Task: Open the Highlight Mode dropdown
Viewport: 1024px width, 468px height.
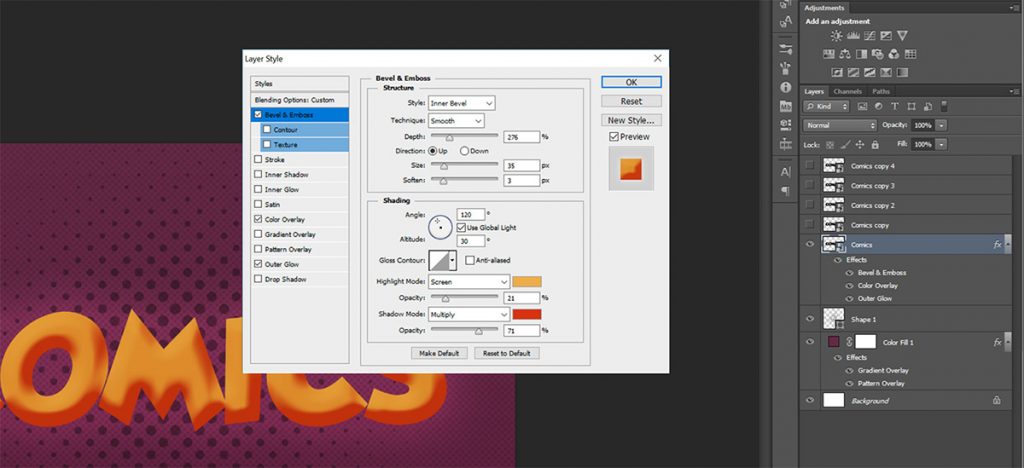Action: coord(469,282)
